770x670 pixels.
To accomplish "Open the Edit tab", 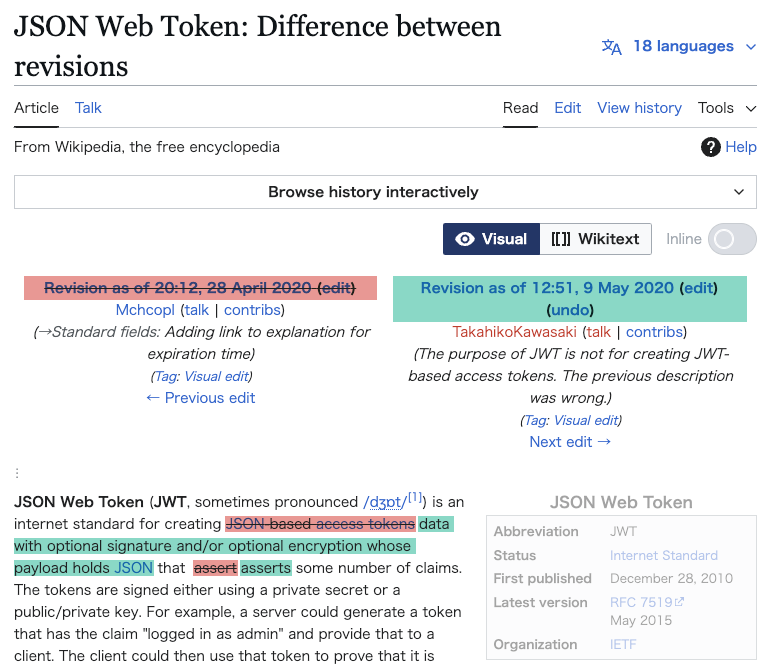I will coord(567,108).
